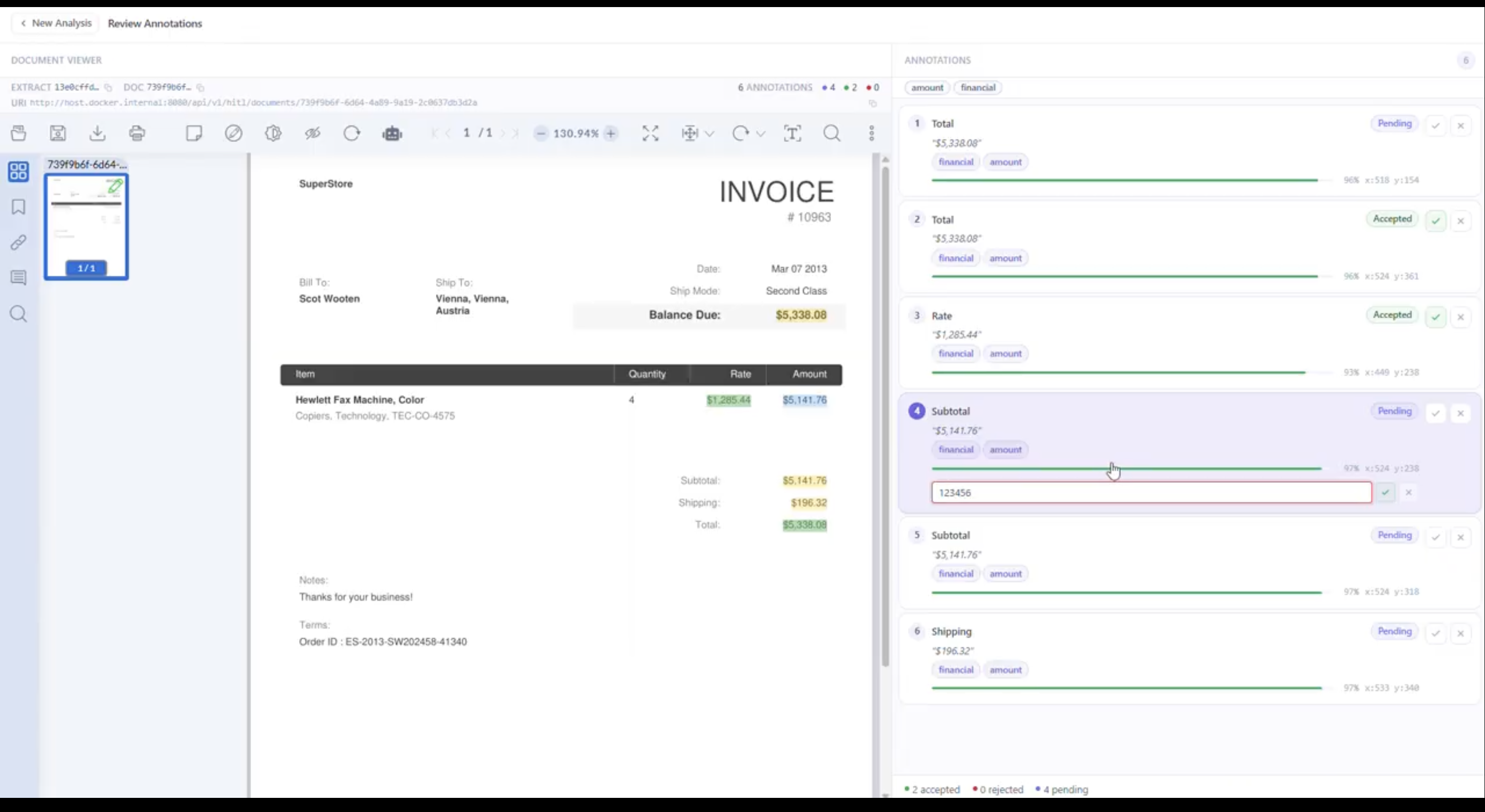Copy the document URI
Image resolution: width=1485 pixels, height=812 pixels.
click(873, 103)
